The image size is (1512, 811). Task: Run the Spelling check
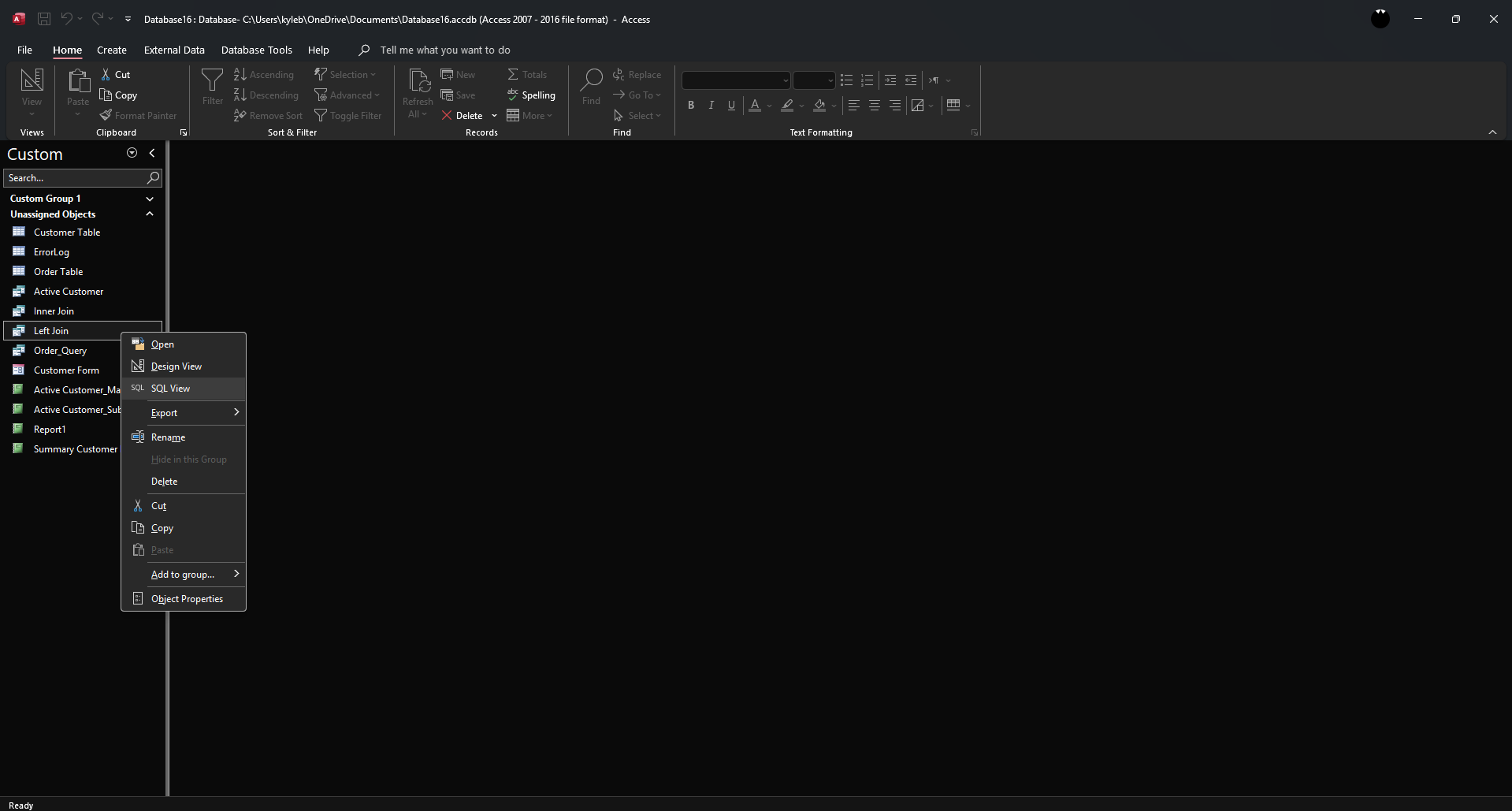point(531,95)
